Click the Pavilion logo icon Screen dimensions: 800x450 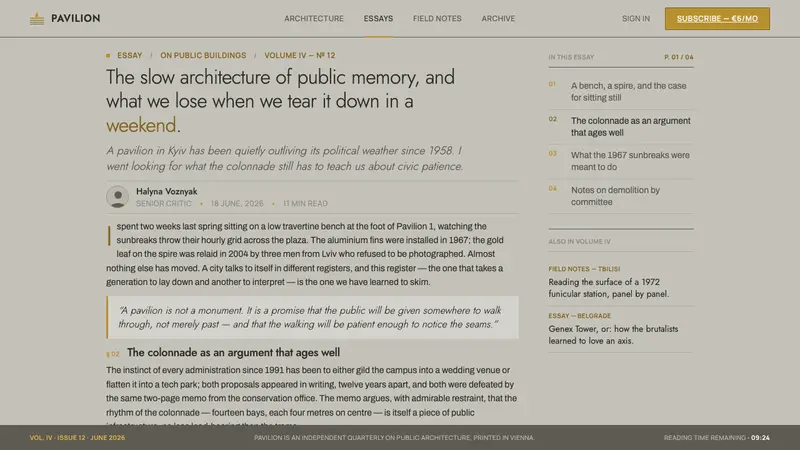[37, 18]
